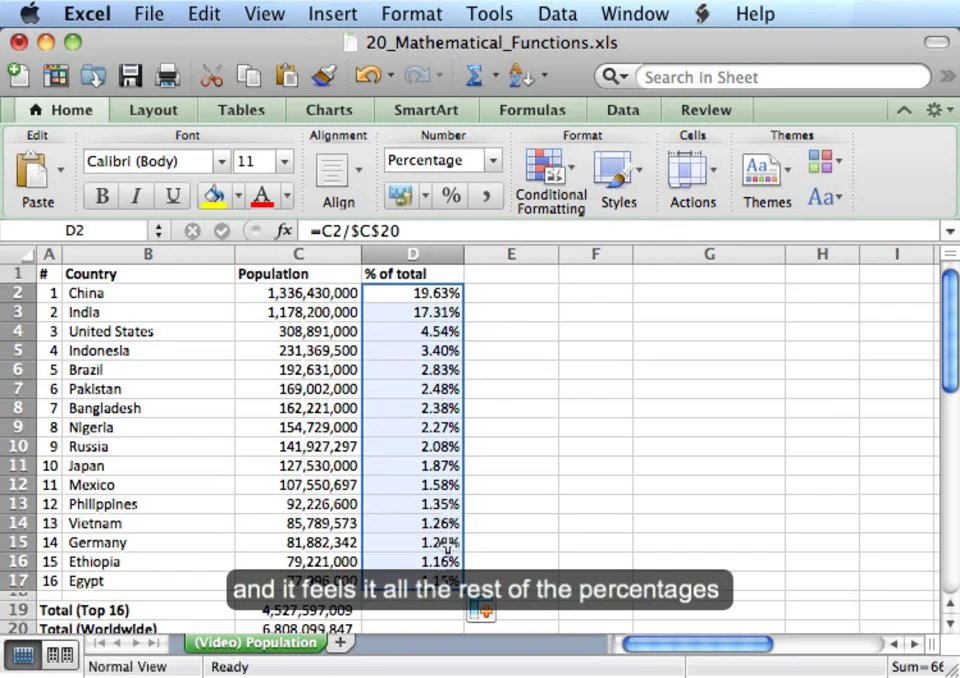960x678 pixels.
Task: Collapse the ribbon with the caret
Action: click(904, 110)
